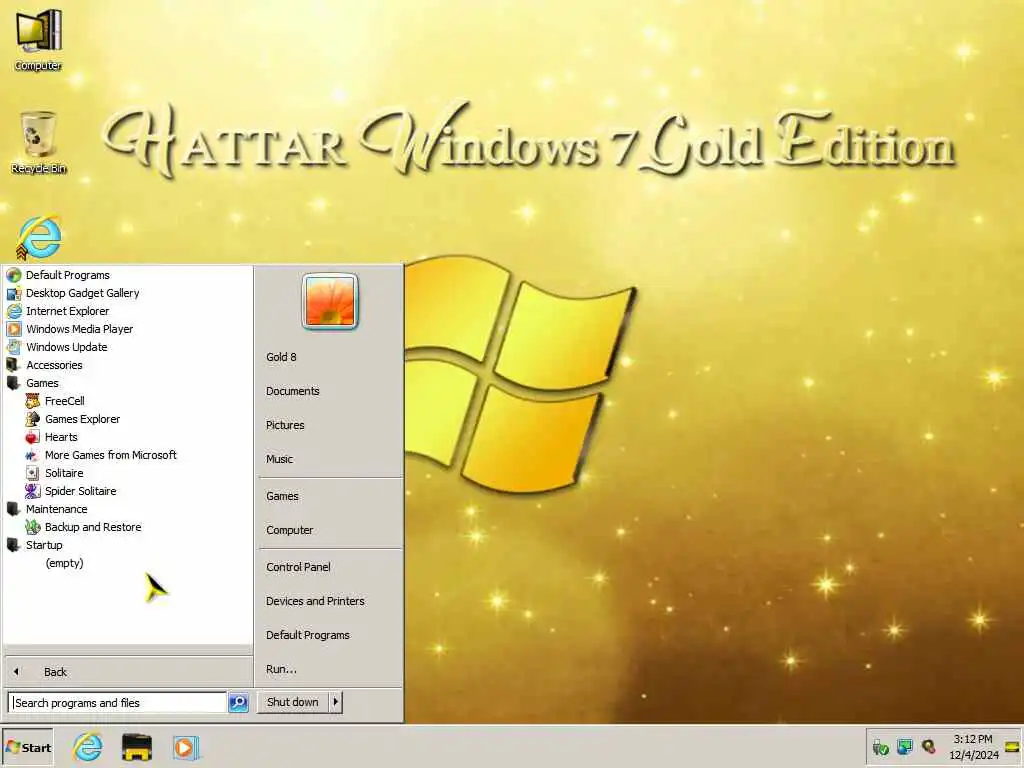This screenshot has width=1024, height=768.
Task: Click the Start button
Action: coord(27,747)
